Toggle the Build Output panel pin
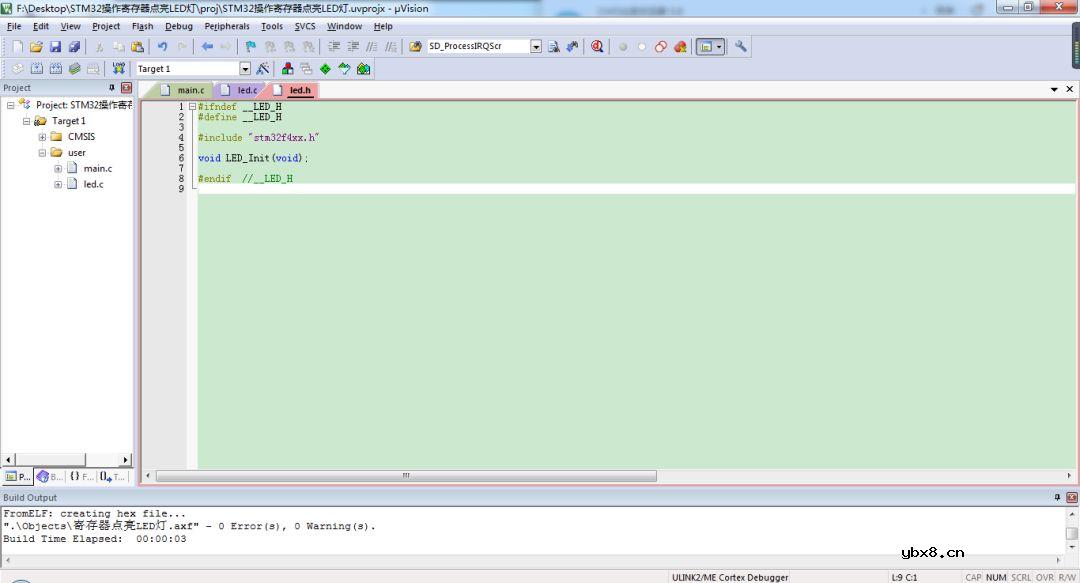1080x583 pixels. (x=1057, y=497)
